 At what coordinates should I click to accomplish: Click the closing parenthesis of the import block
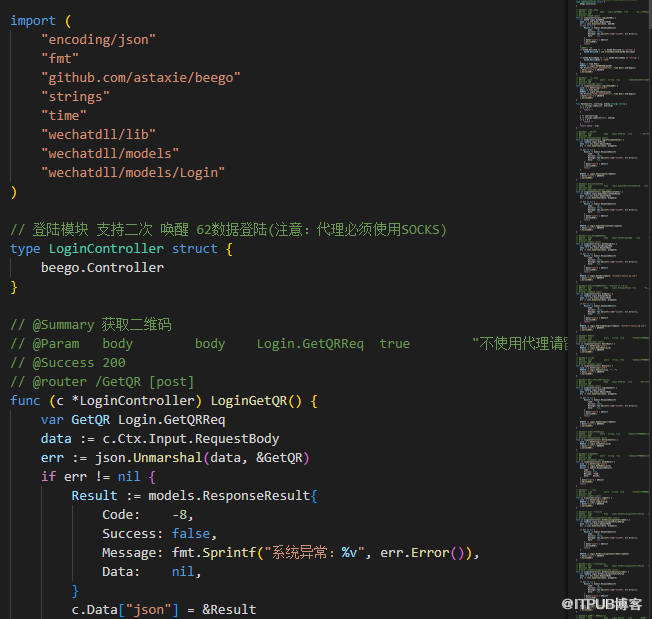tap(14, 192)
